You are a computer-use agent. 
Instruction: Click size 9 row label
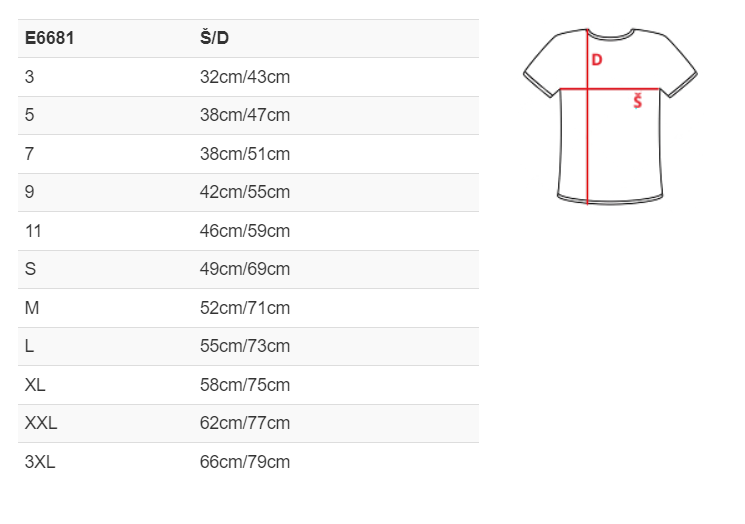click(29, 192)
